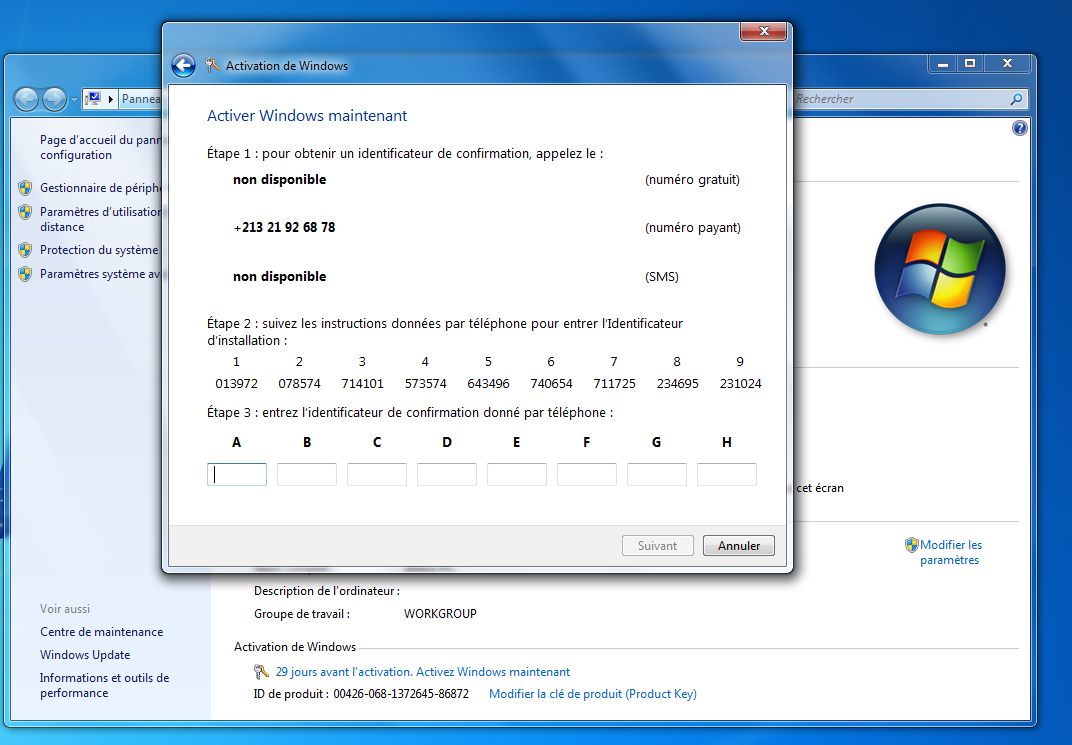Viewport: 1072px width, 745px height.
Task: Focus the confirmation ID field under H
Action: [727, 474]
